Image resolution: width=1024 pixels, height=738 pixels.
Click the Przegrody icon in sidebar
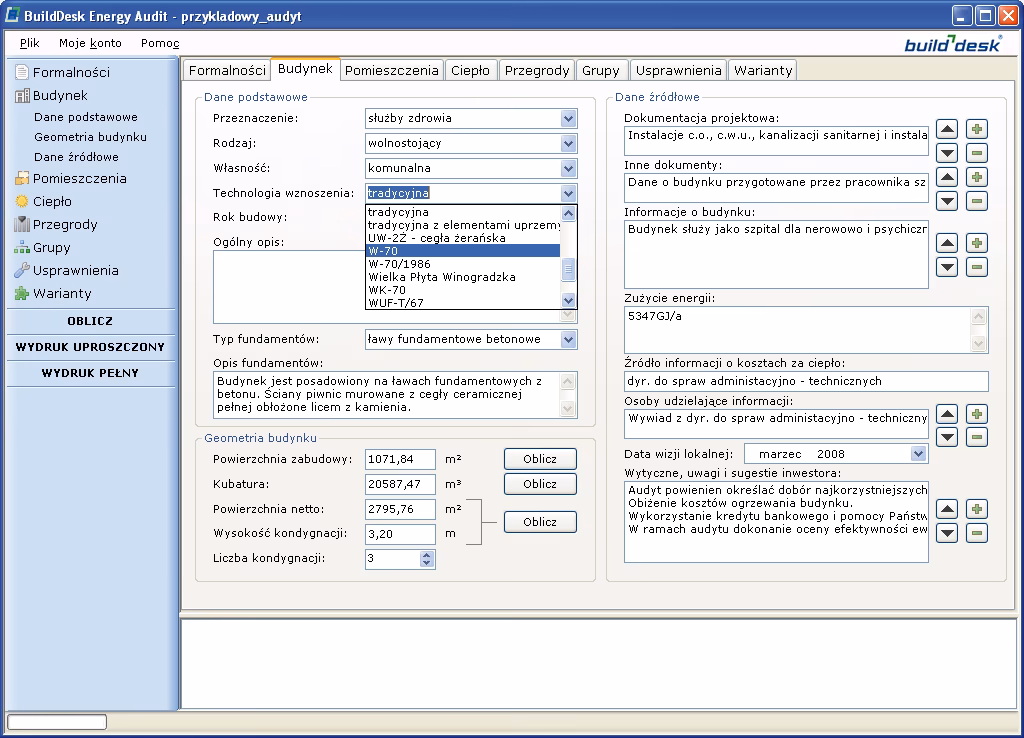pyautogui.click(x=22, y=225)
